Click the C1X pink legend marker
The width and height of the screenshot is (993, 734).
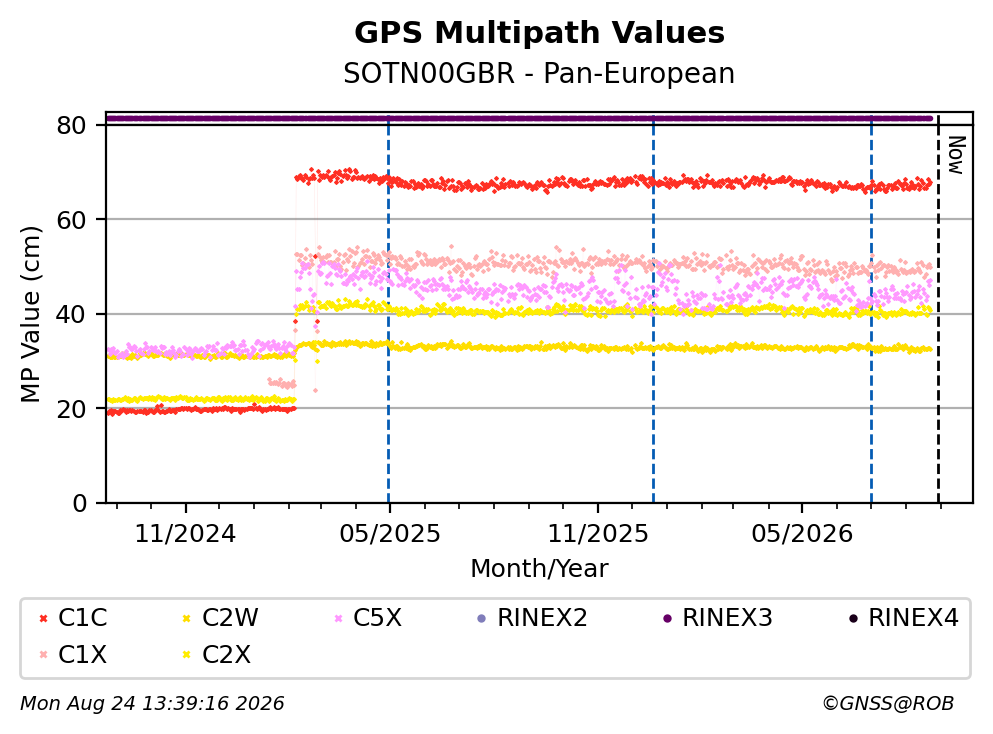[x=43, y=655]
